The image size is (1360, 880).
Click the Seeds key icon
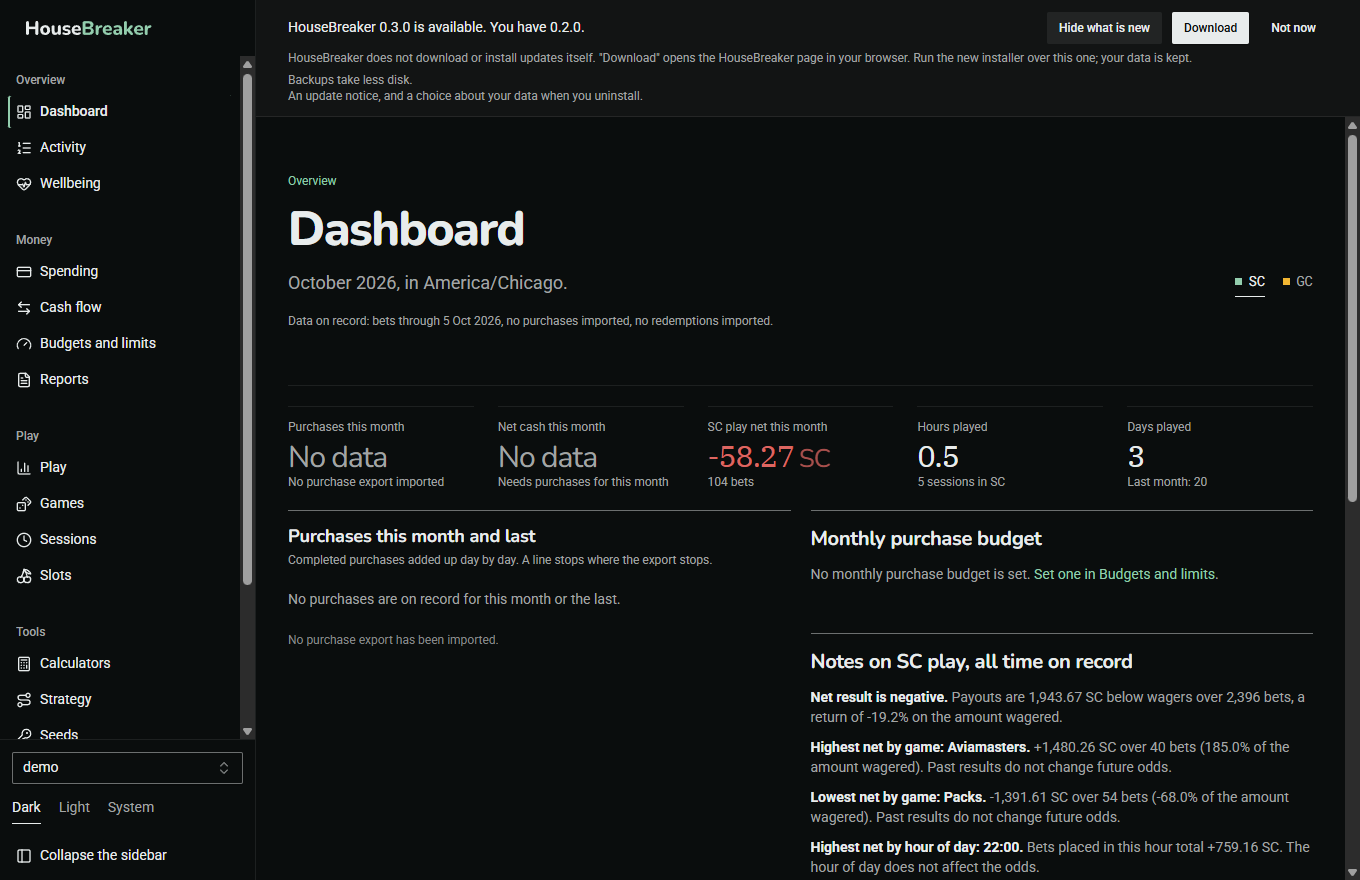(x=24, y=734)
